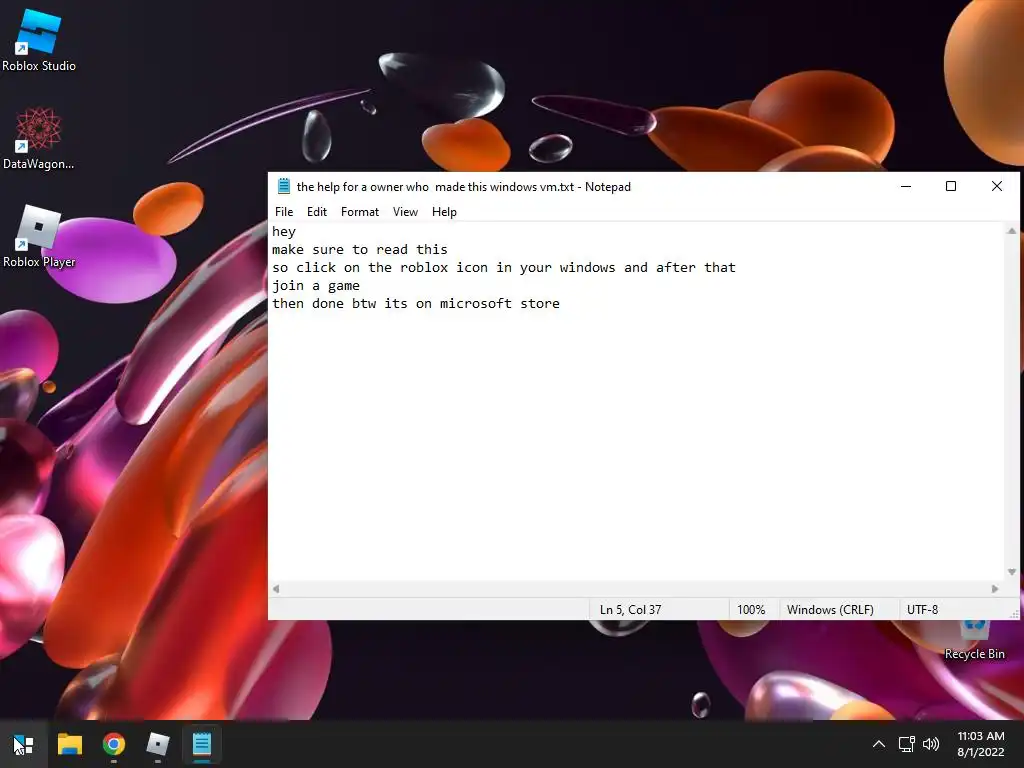Viewport: 1024px width, 768px height.
Task: Open the Roblox Studio desktop shortcut
Action: click(x=39, y=40)
